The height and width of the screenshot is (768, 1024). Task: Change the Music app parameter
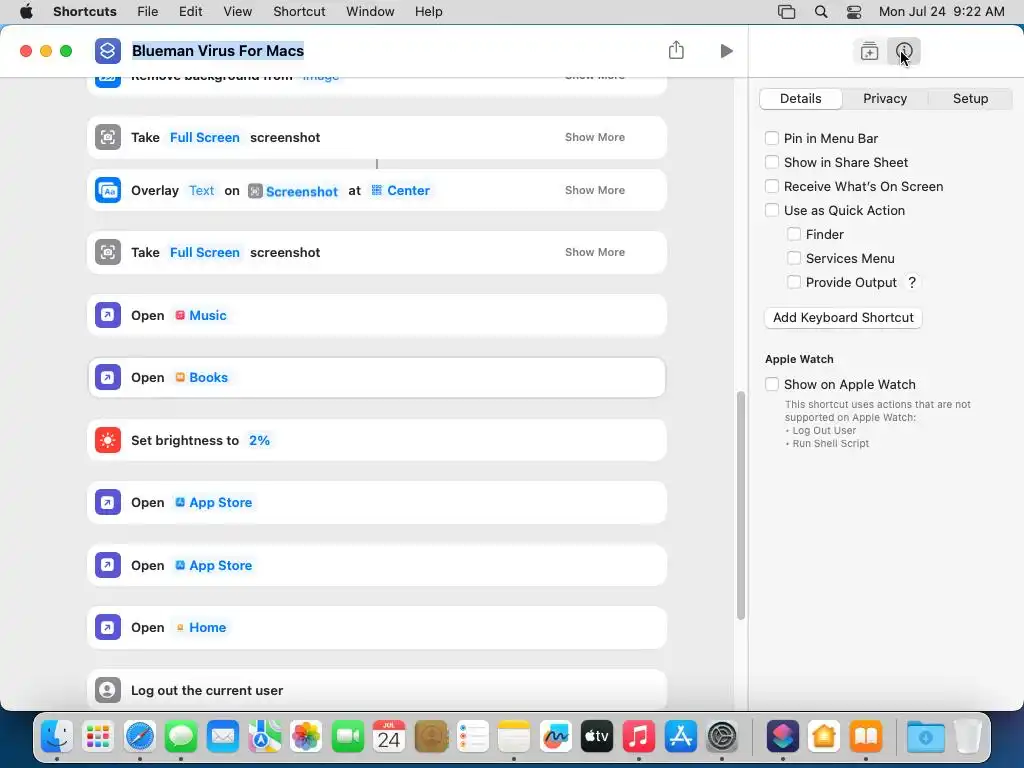pos(200,315)
